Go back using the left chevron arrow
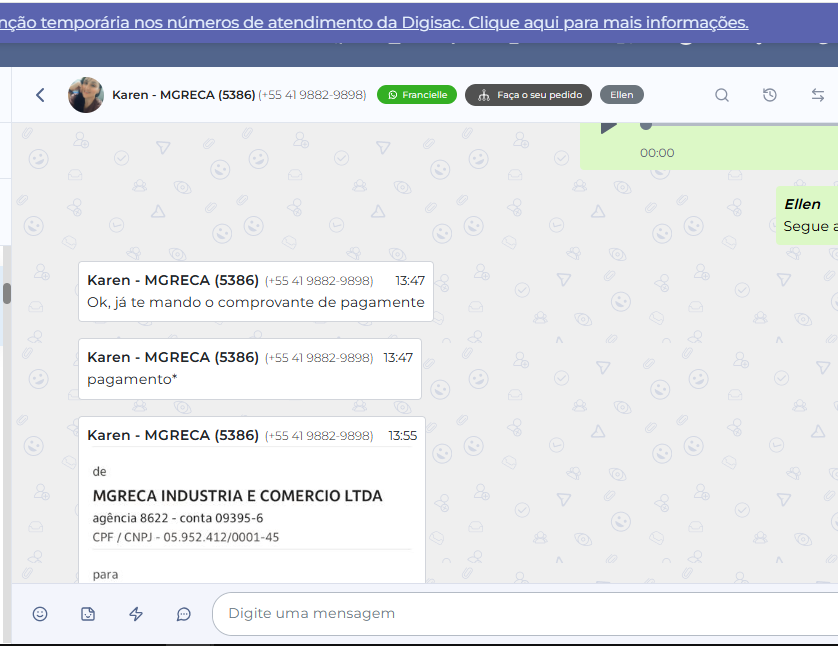The height and width of the screenshot is (646, 838). point(40,95)
